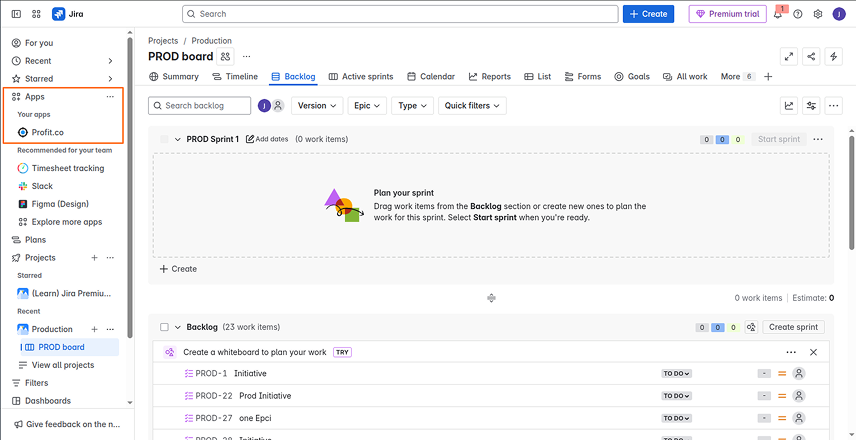The height and width of the screenshot is (440, 856).
Task: Open the Quick filters dropdown
Action: tap(472, 106)
